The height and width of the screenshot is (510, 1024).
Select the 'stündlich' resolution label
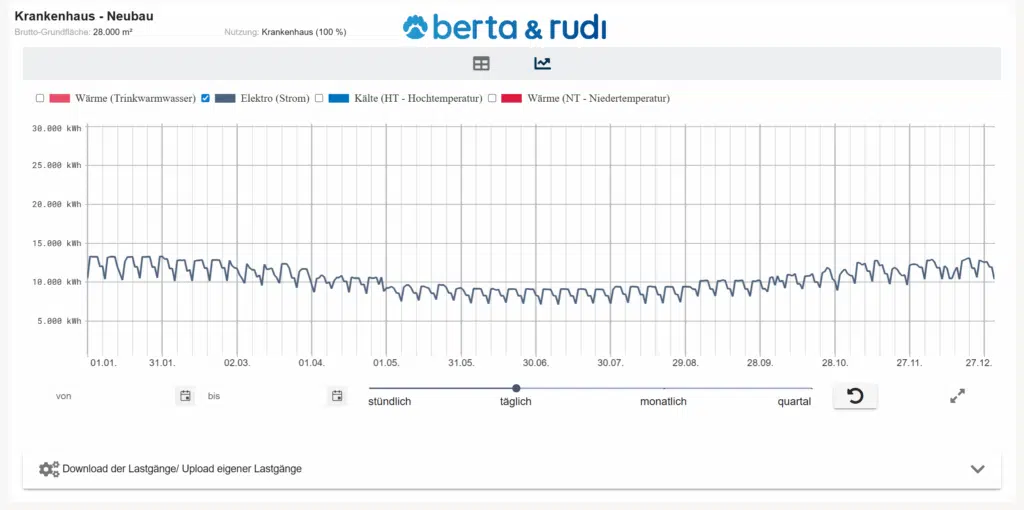389,401
